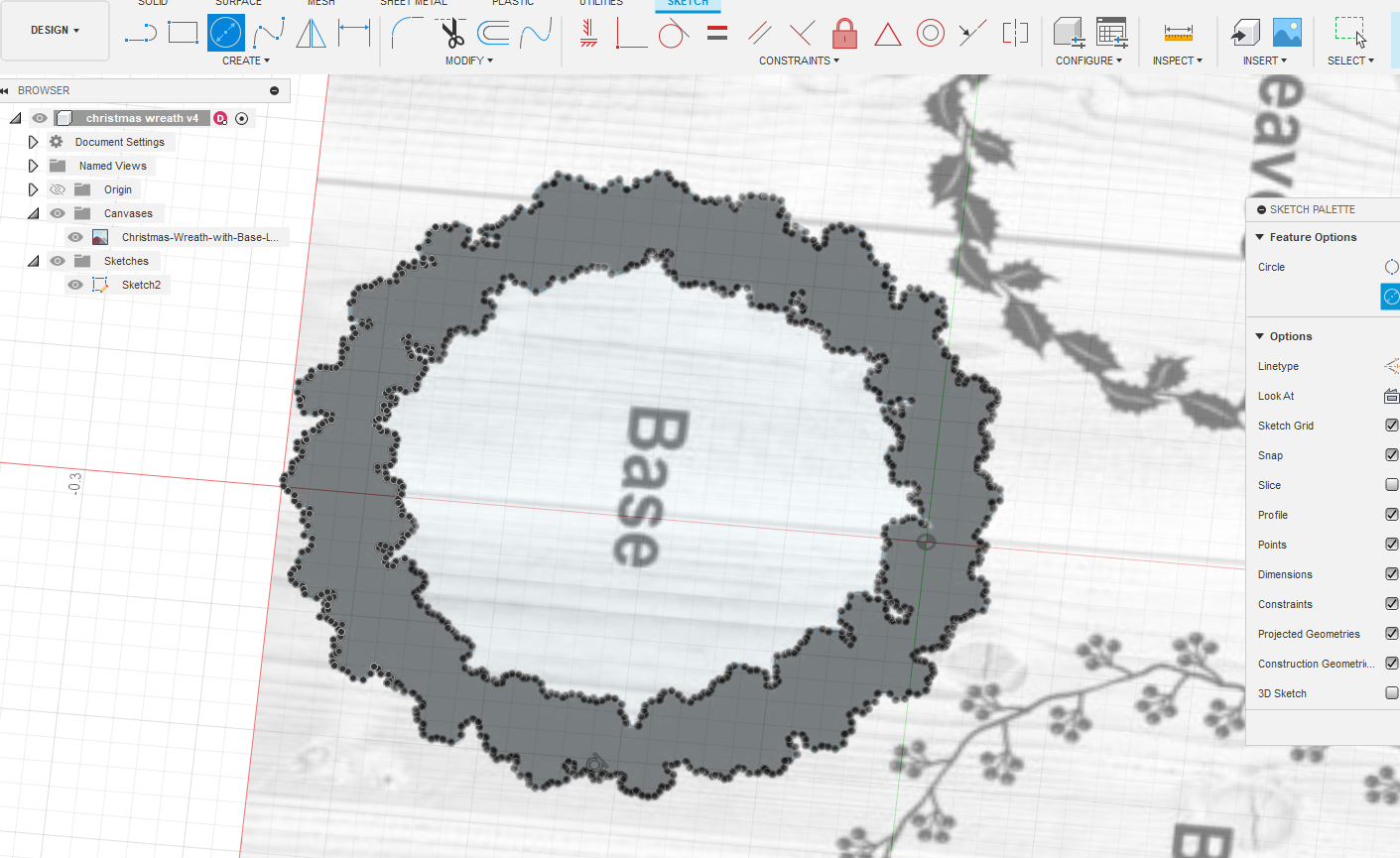The height and width of the screenshot is (858, 1400).
Task: Click the Insert Canvas image icon
Action: pyautogui.click(x=1287, y=33)
